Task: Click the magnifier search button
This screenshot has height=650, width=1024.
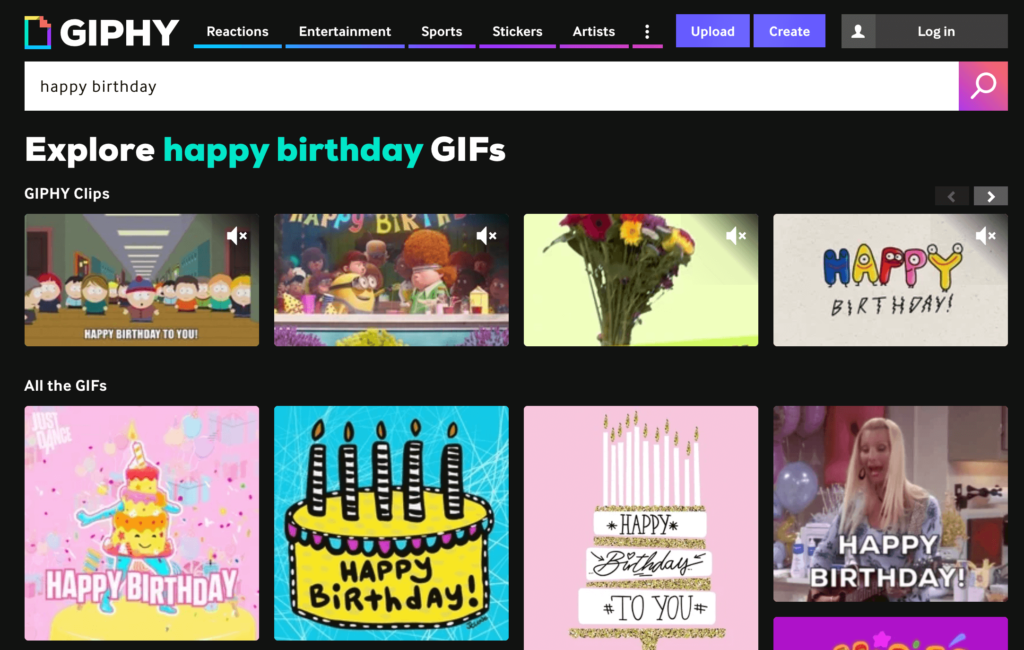Action: [x=983, y=86]
